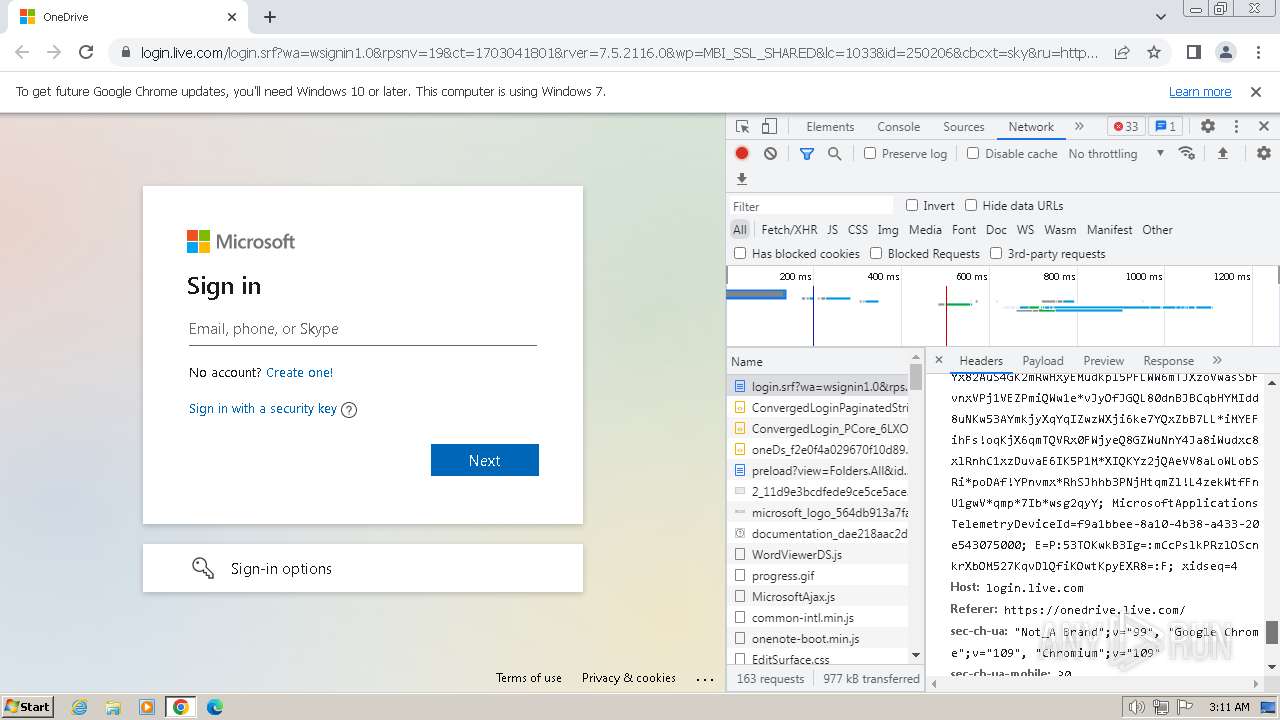Open network conditions wifi icon
1280x720 pixels.
click(x=1187, y=153)
